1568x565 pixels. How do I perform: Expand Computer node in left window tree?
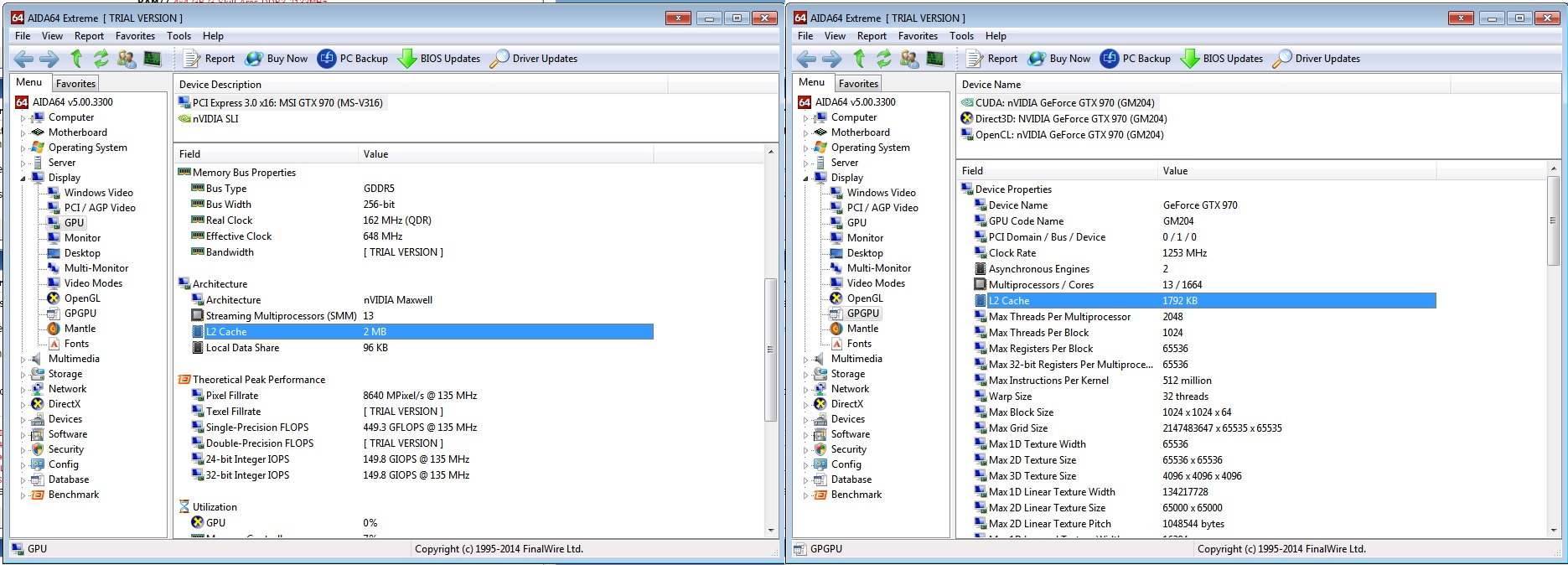[x=23, y=118]
